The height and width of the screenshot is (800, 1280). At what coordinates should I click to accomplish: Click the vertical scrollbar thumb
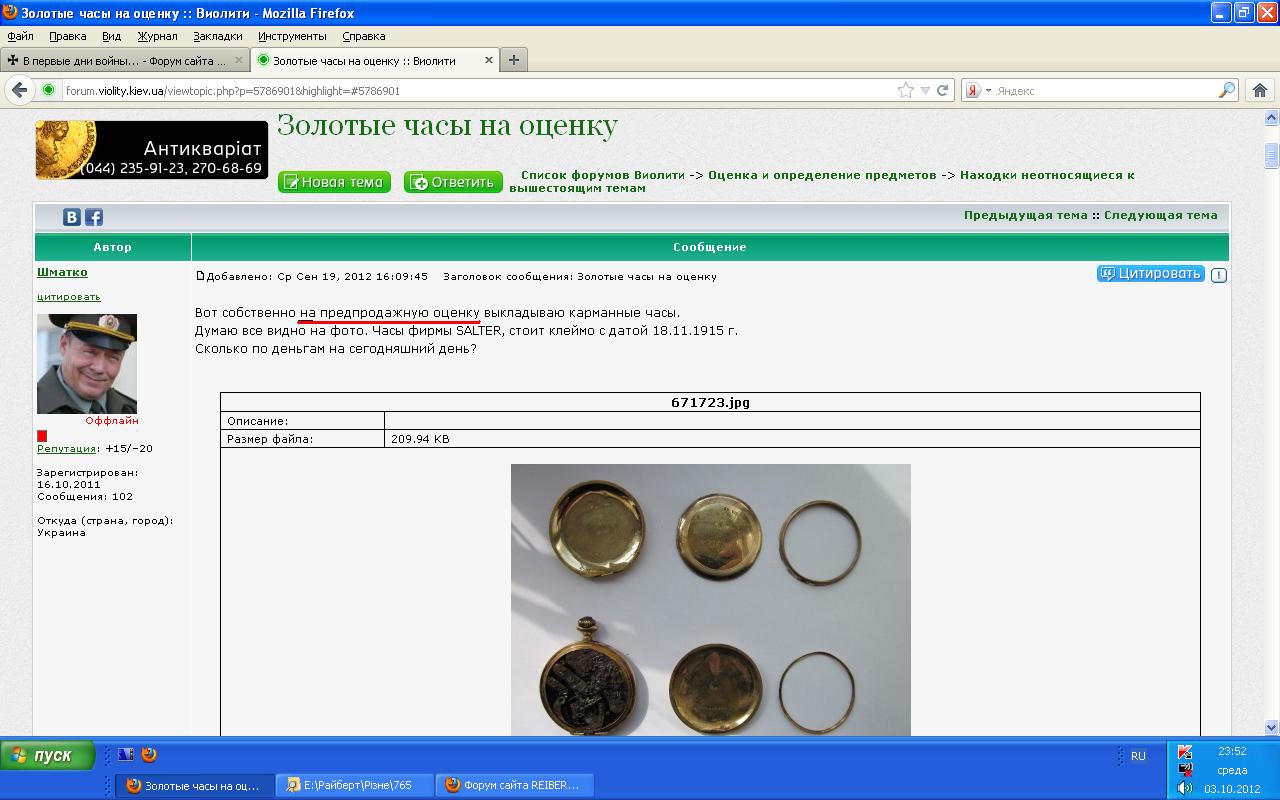point(1271,155)
